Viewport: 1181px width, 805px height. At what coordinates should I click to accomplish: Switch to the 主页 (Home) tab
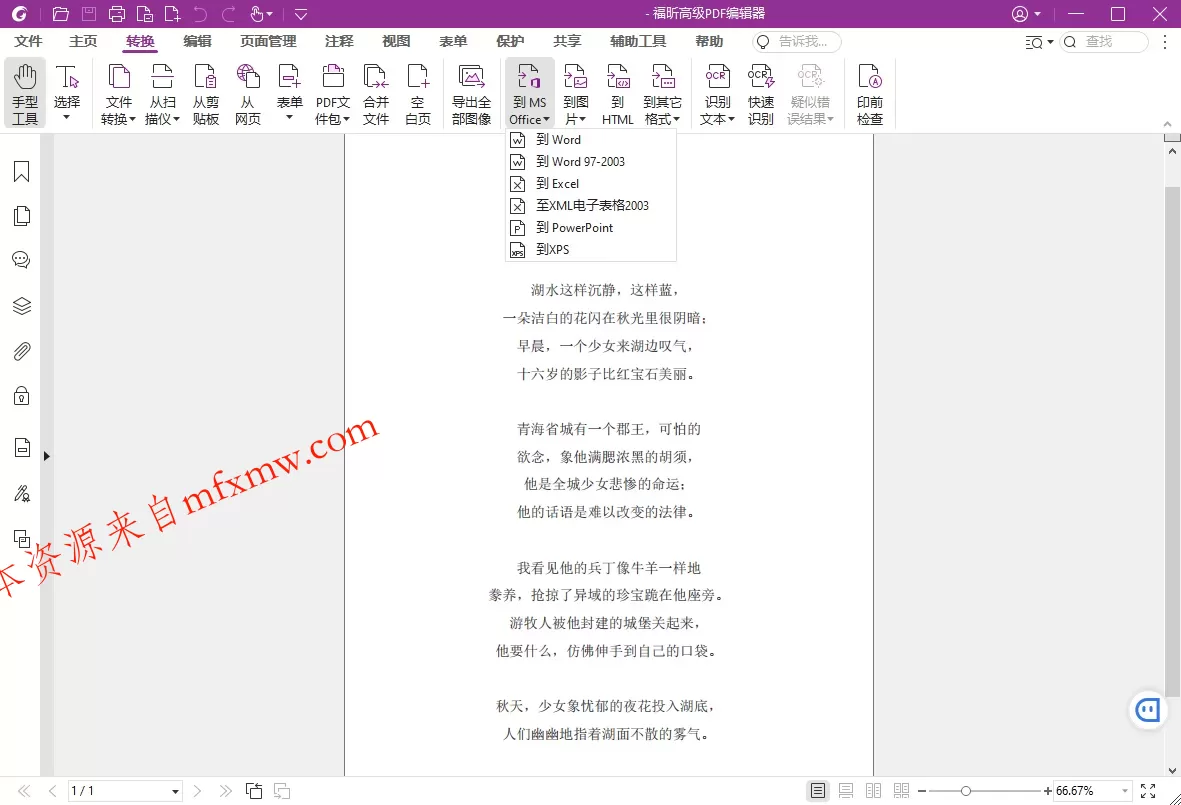[x=83, y=41]
